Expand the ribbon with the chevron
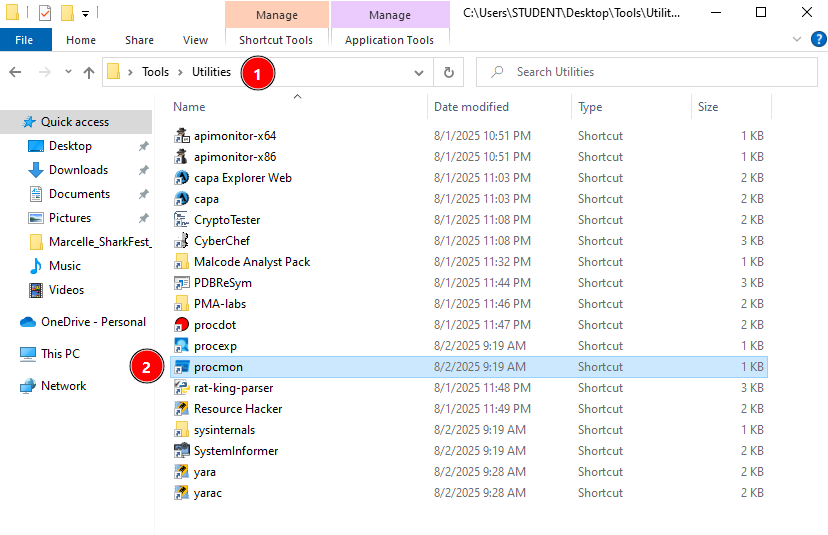828x535 pixels. 796,40
